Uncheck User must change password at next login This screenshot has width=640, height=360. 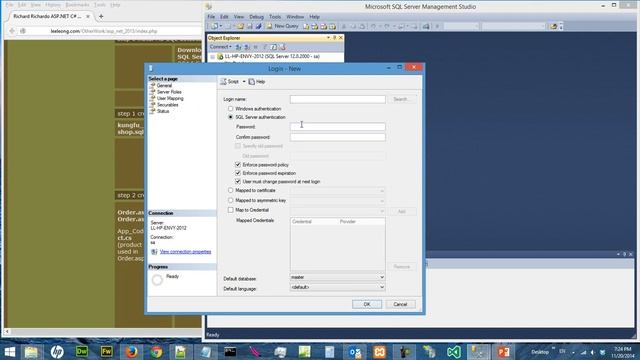pyautogui.click(x=238, y=181)
